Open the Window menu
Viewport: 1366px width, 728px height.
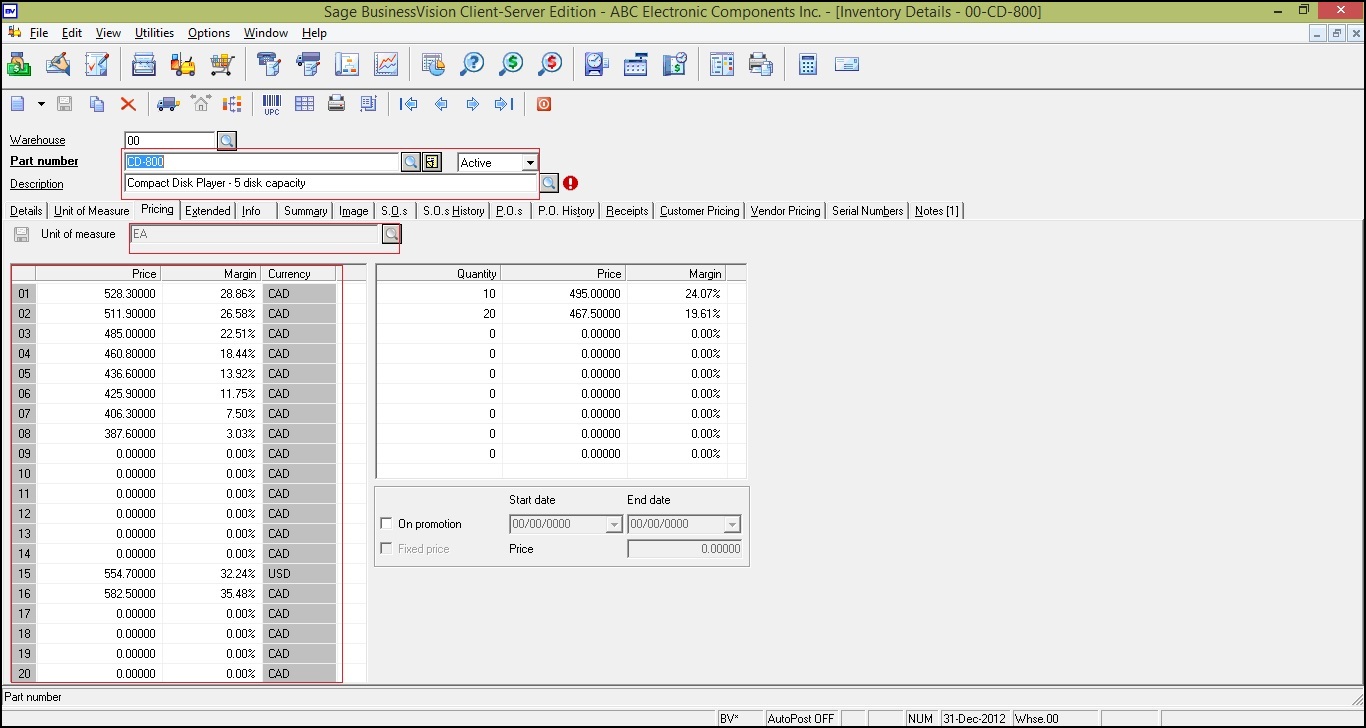pyautogui.click(x=266, y=33)
